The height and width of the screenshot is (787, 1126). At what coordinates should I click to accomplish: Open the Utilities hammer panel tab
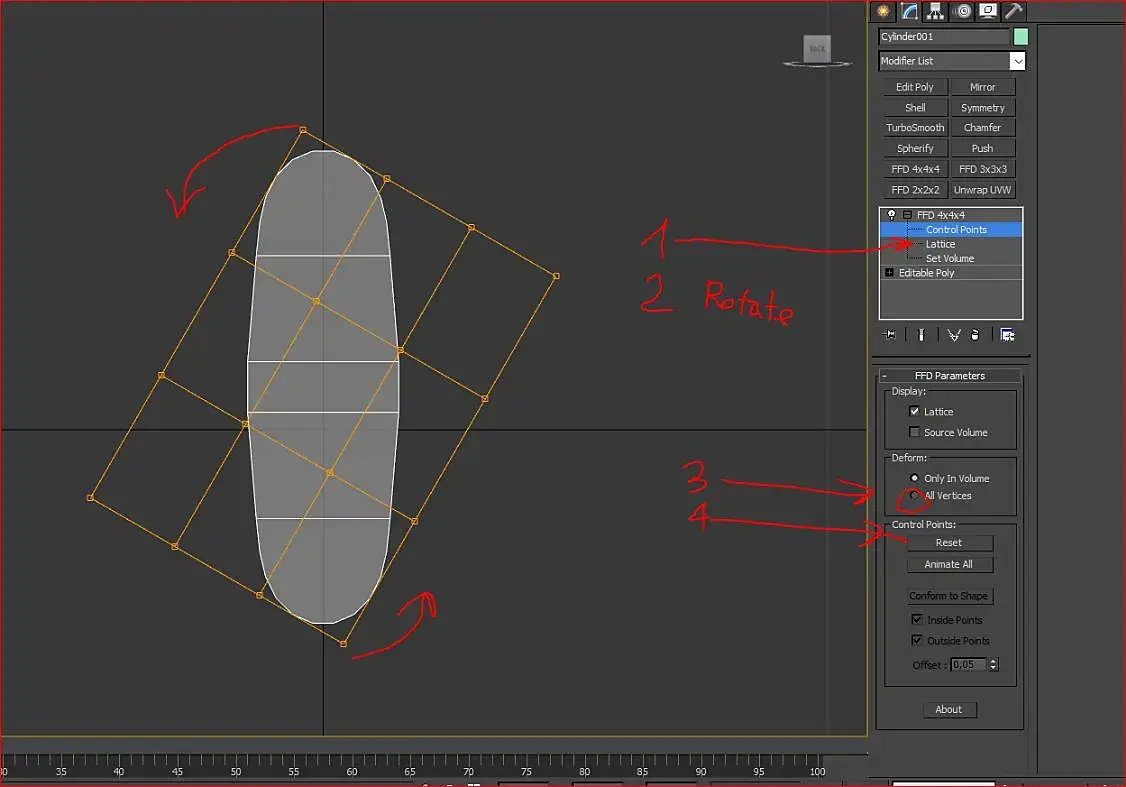click(1013, 11)
